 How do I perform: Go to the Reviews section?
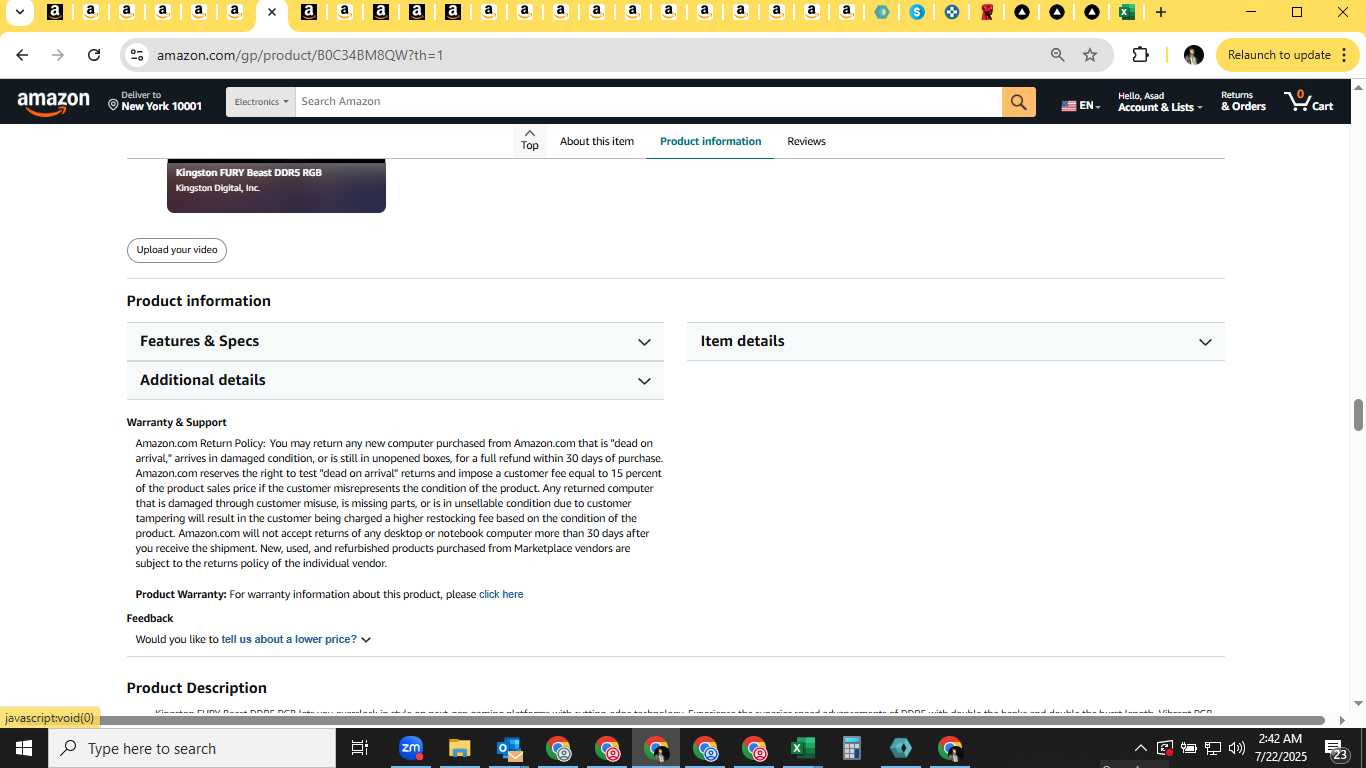tap(806, 141)
